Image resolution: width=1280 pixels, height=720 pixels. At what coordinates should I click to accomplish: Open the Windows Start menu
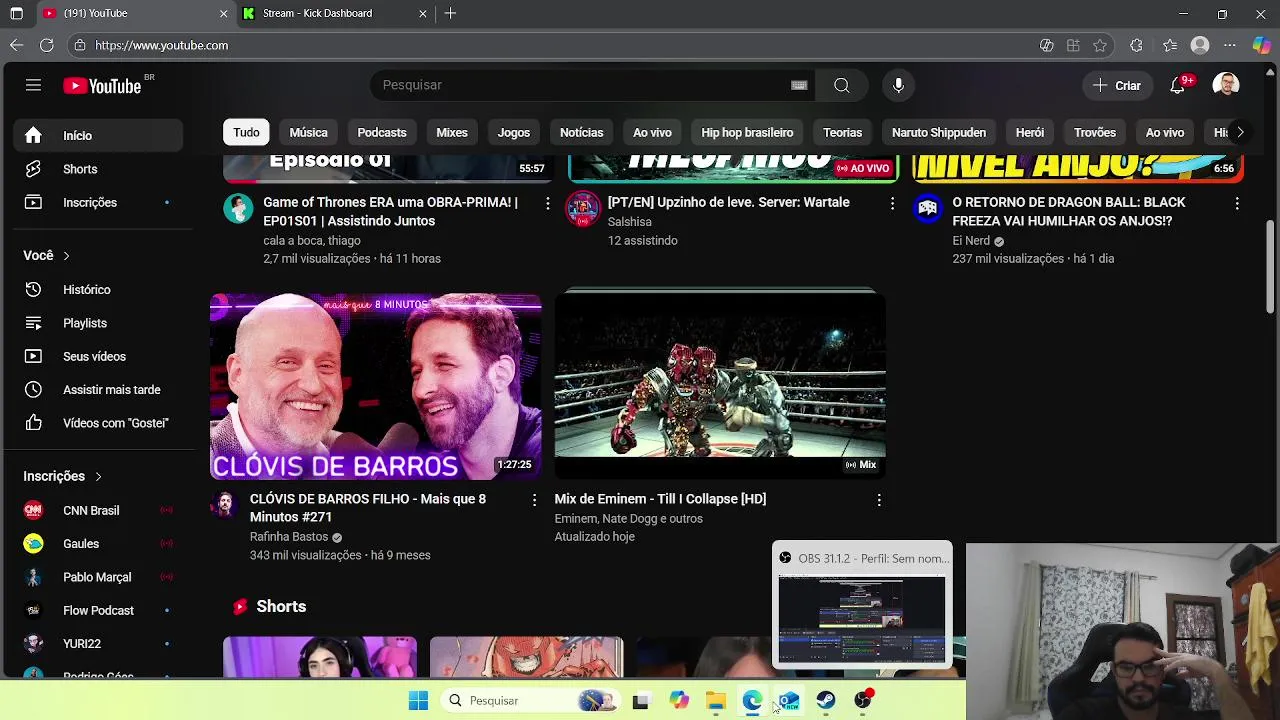[x=418, y=701]
